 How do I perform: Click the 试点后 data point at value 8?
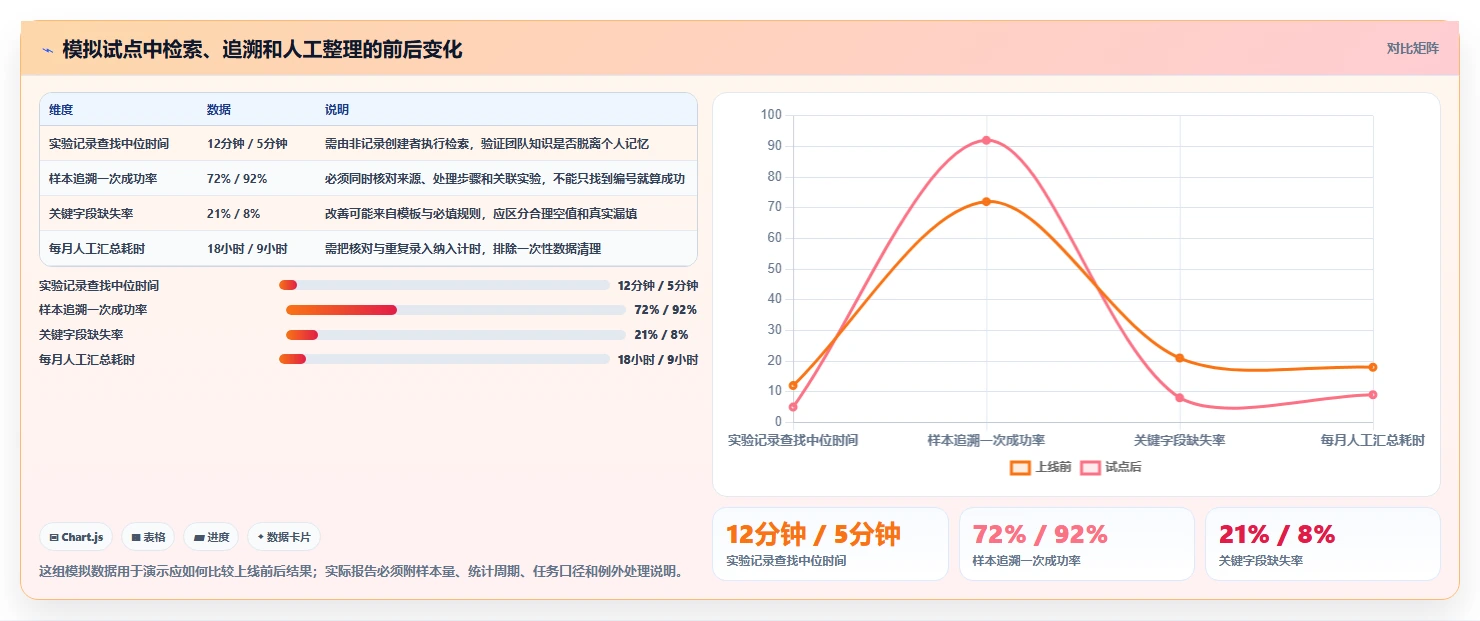tap(1180, 398)
